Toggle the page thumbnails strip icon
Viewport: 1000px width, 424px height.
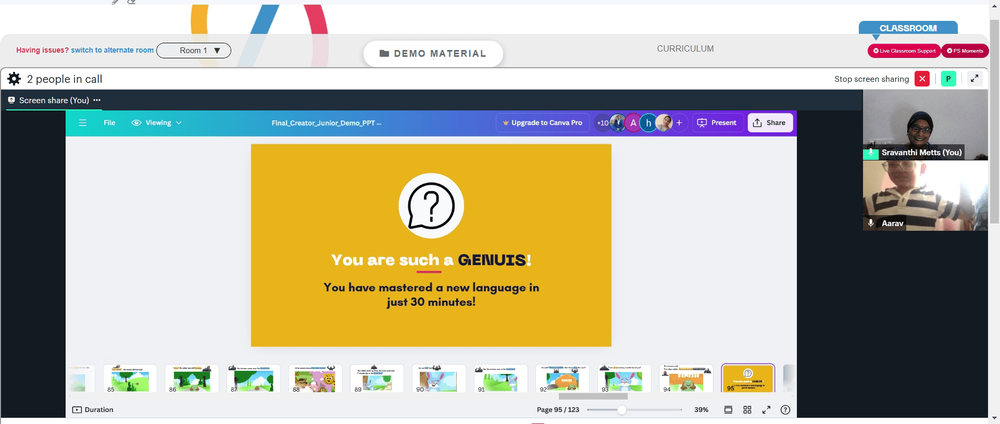(728, 410)
